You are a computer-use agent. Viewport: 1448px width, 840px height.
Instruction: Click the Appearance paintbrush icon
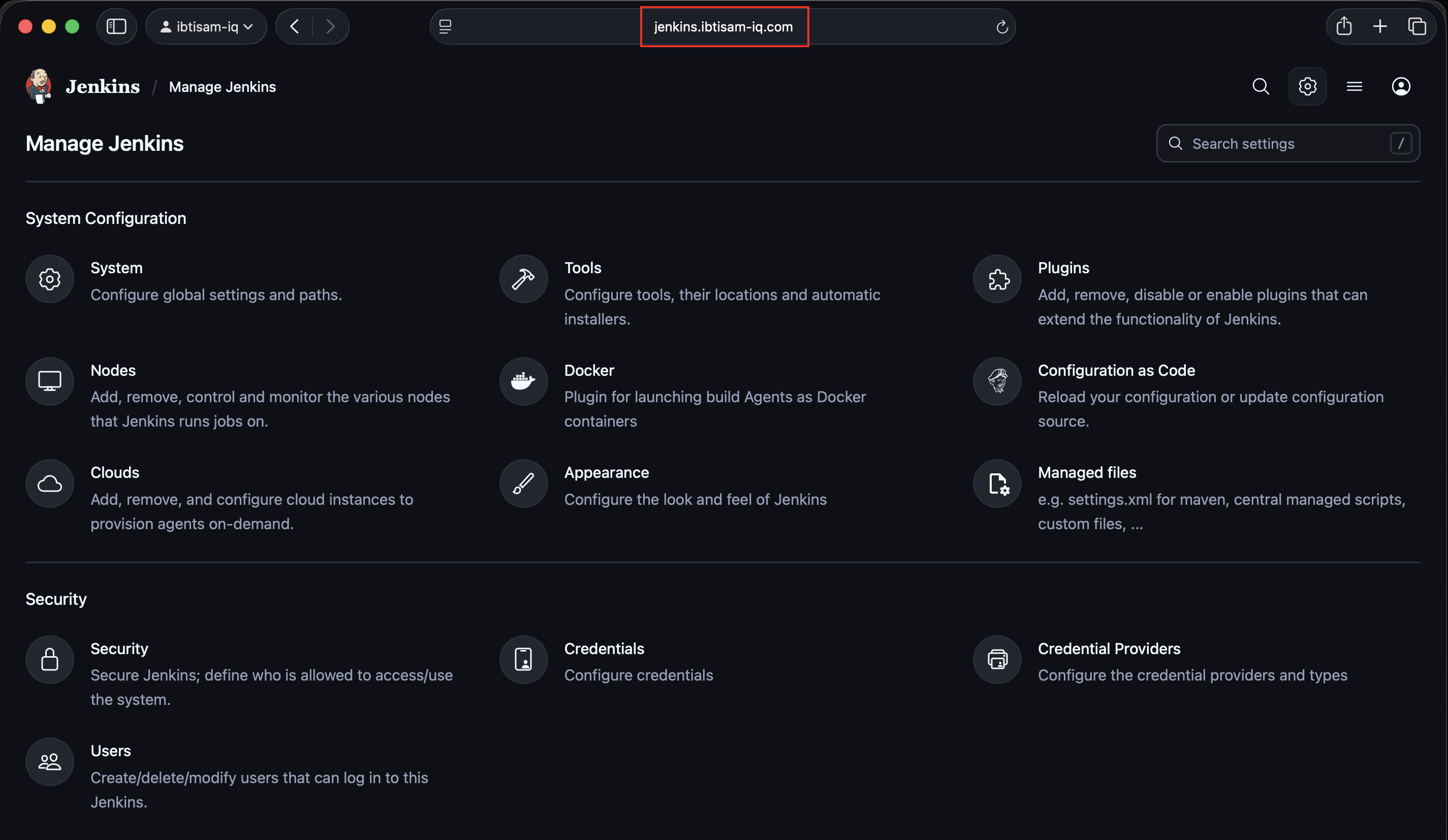coord(523,484)
